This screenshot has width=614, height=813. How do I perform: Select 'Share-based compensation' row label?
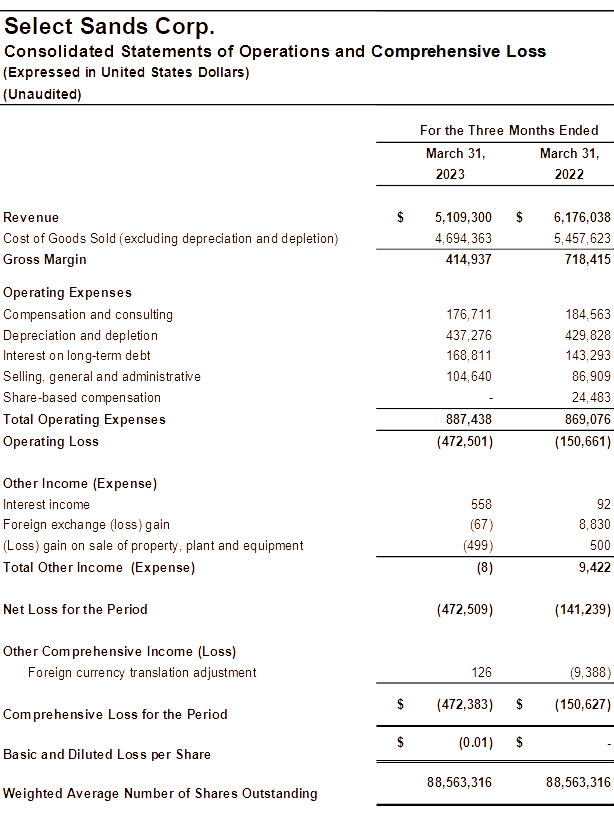pyautogui.click(x=82, y=398)
